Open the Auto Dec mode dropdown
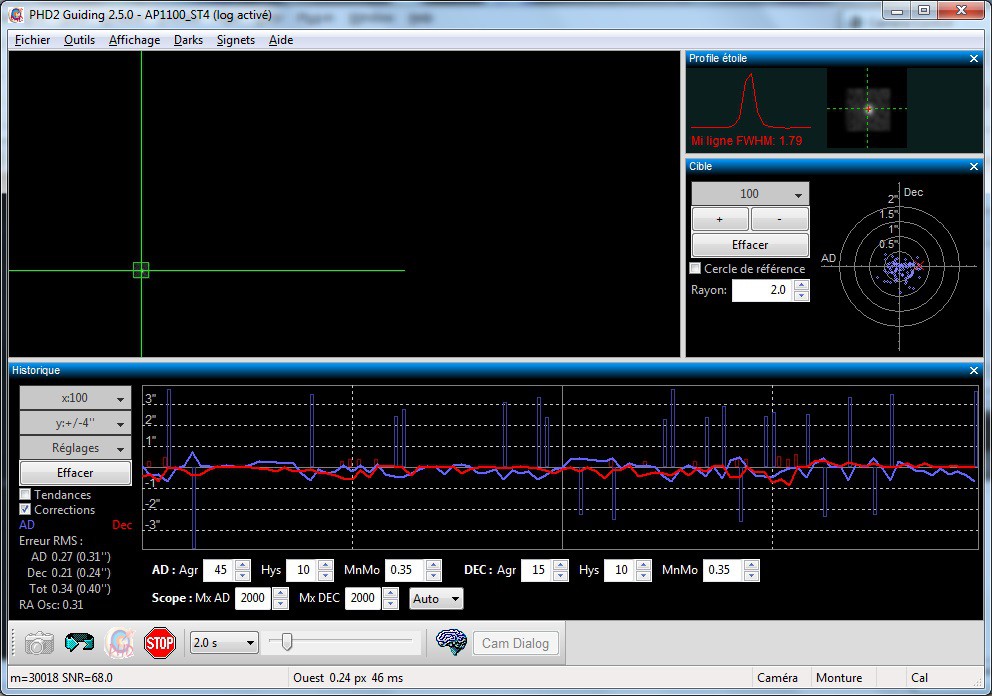The height and width of the screenshot is (696, 992). click(x=436, y=599)
